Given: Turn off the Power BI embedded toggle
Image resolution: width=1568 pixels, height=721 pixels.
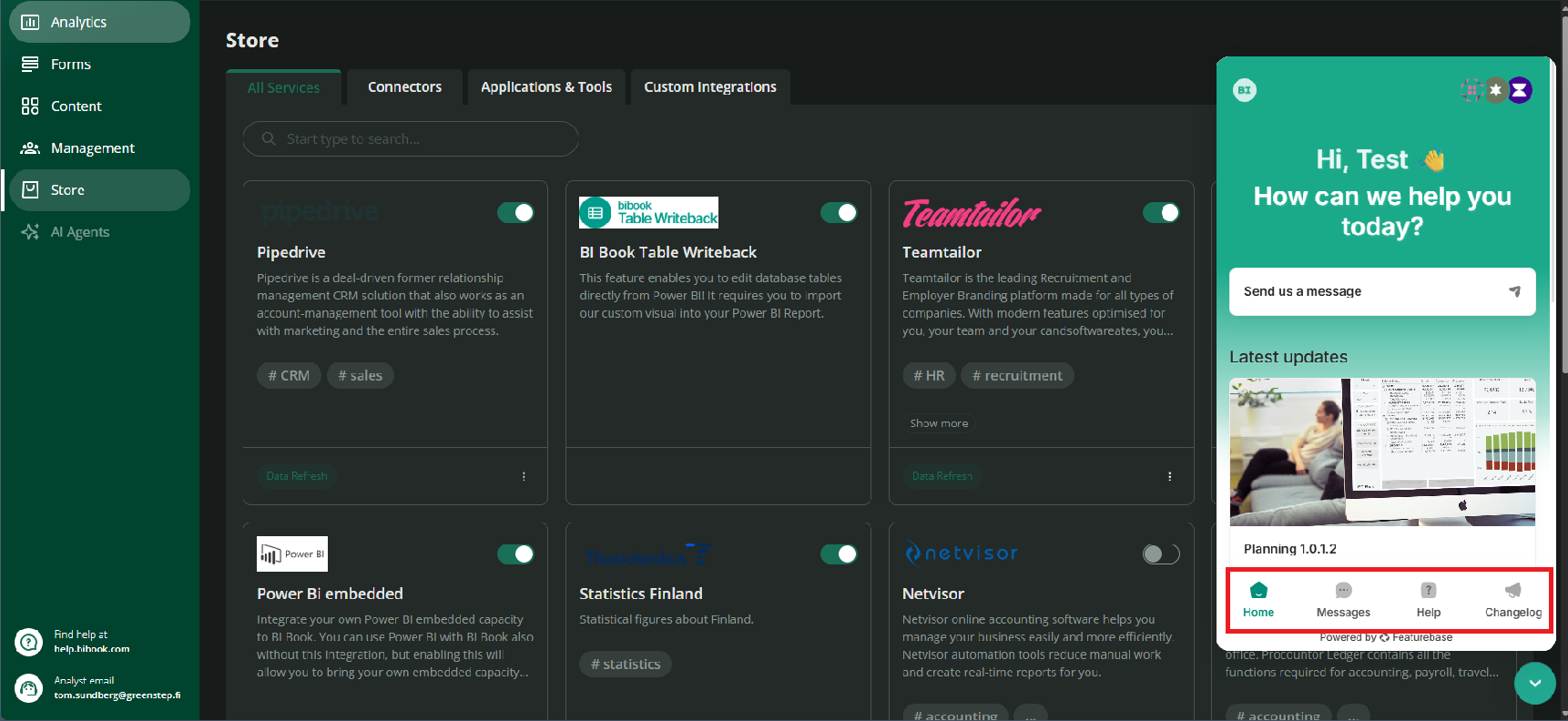Looking at the screenshot, I should tap(515, 553).
